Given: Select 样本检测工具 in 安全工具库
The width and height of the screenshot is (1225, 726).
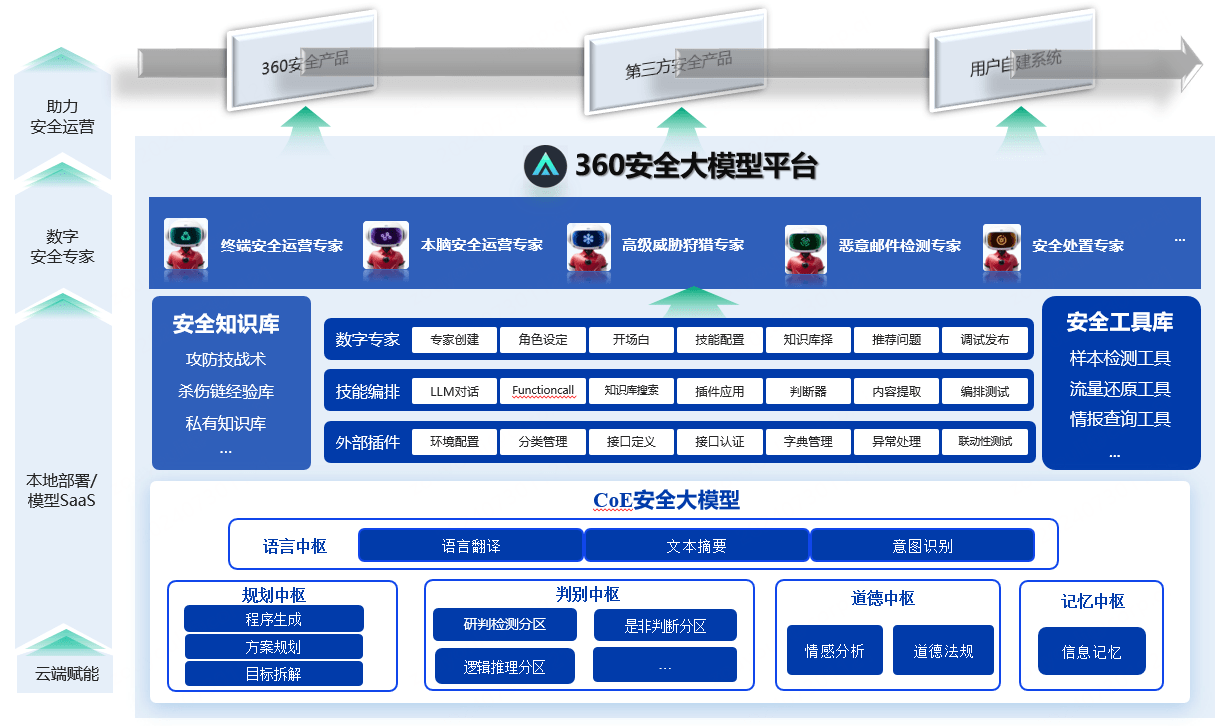Looking at the screenshot, I should click(1120, 358).
